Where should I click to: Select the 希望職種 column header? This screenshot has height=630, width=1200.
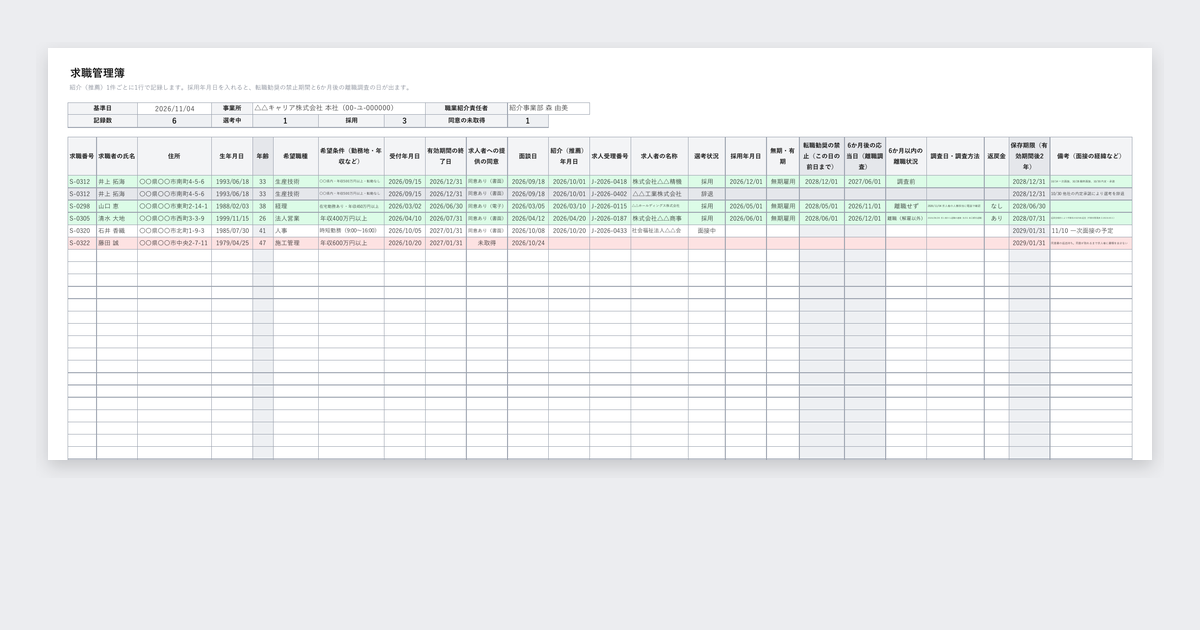click(x=295, y=156)
